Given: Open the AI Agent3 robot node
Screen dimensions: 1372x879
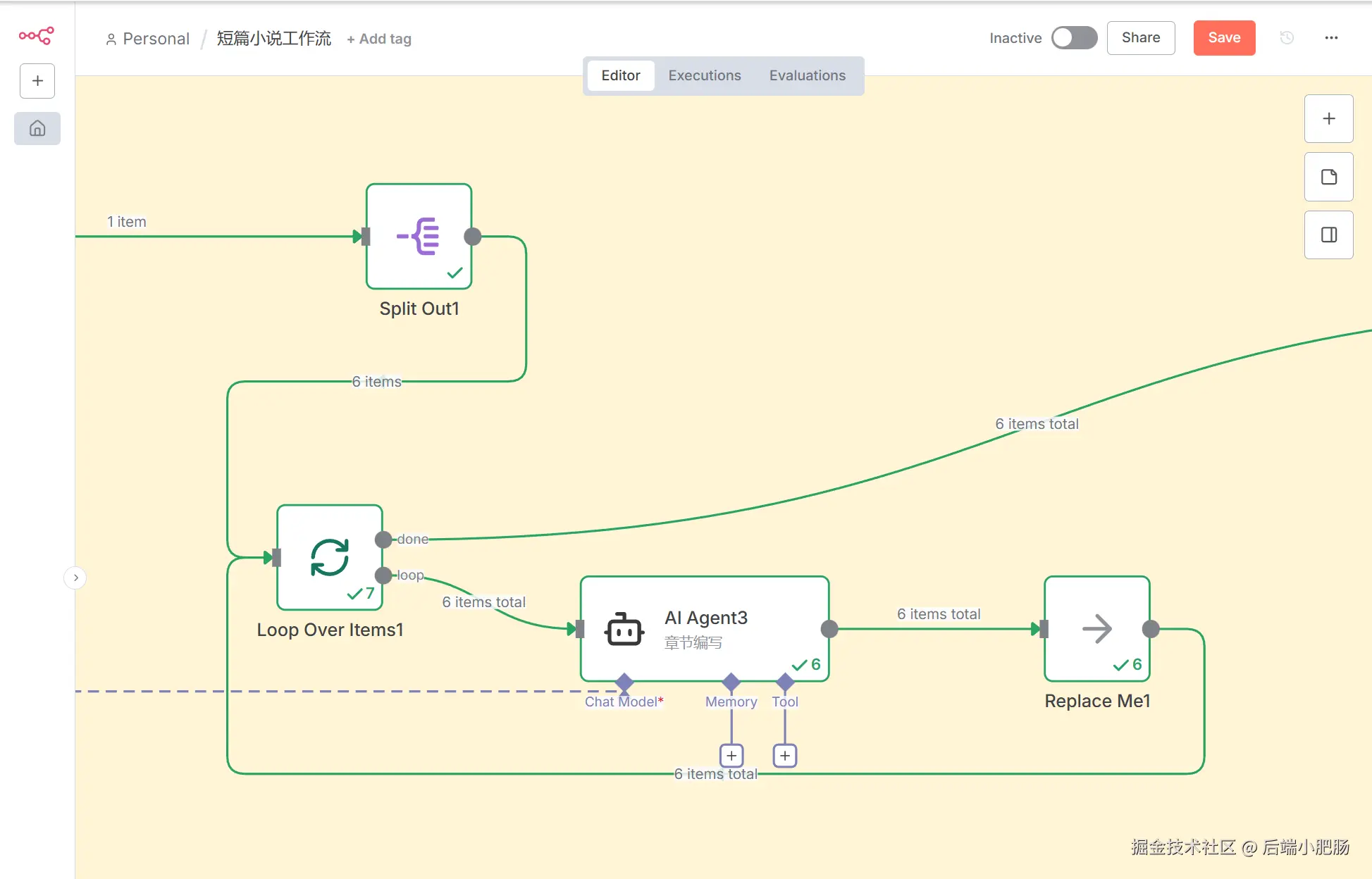Looking at the screenshot, I should click(x=704, y=628).
